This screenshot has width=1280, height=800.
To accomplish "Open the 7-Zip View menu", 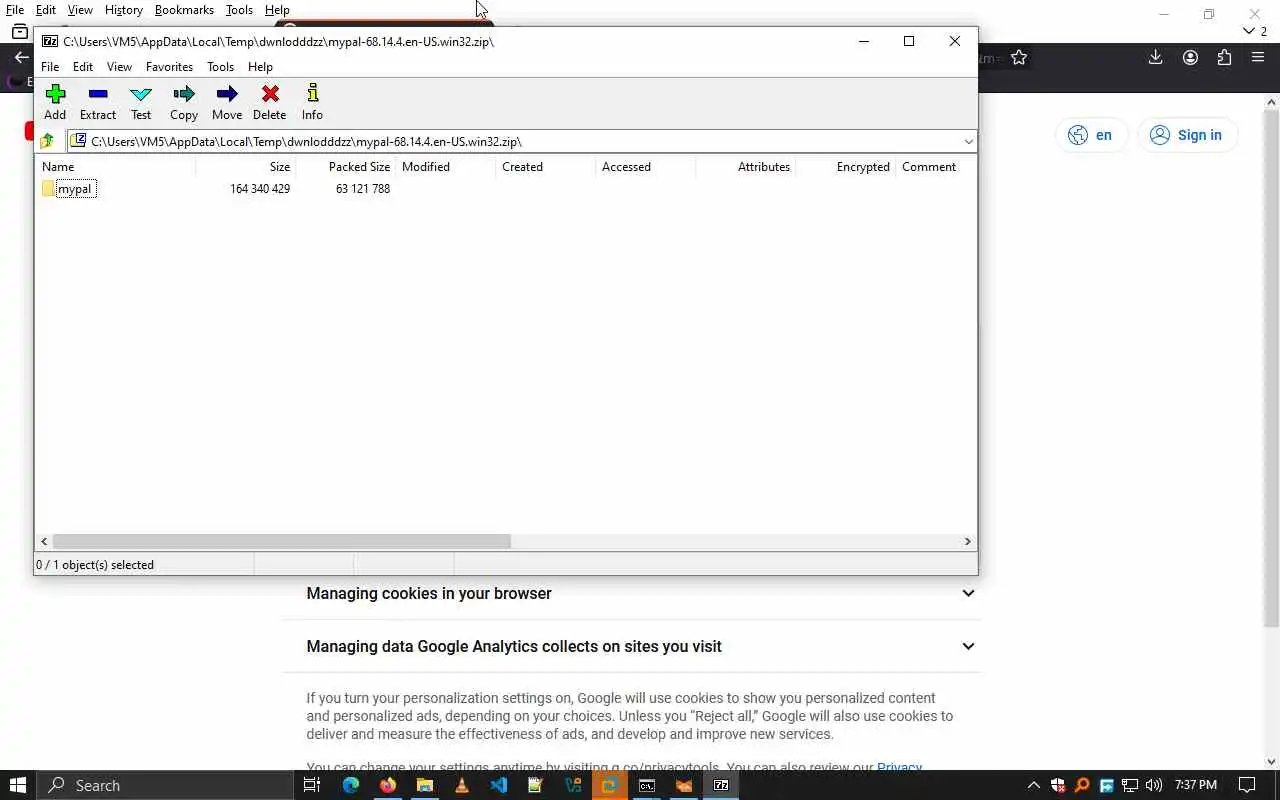I will point(119,67).
